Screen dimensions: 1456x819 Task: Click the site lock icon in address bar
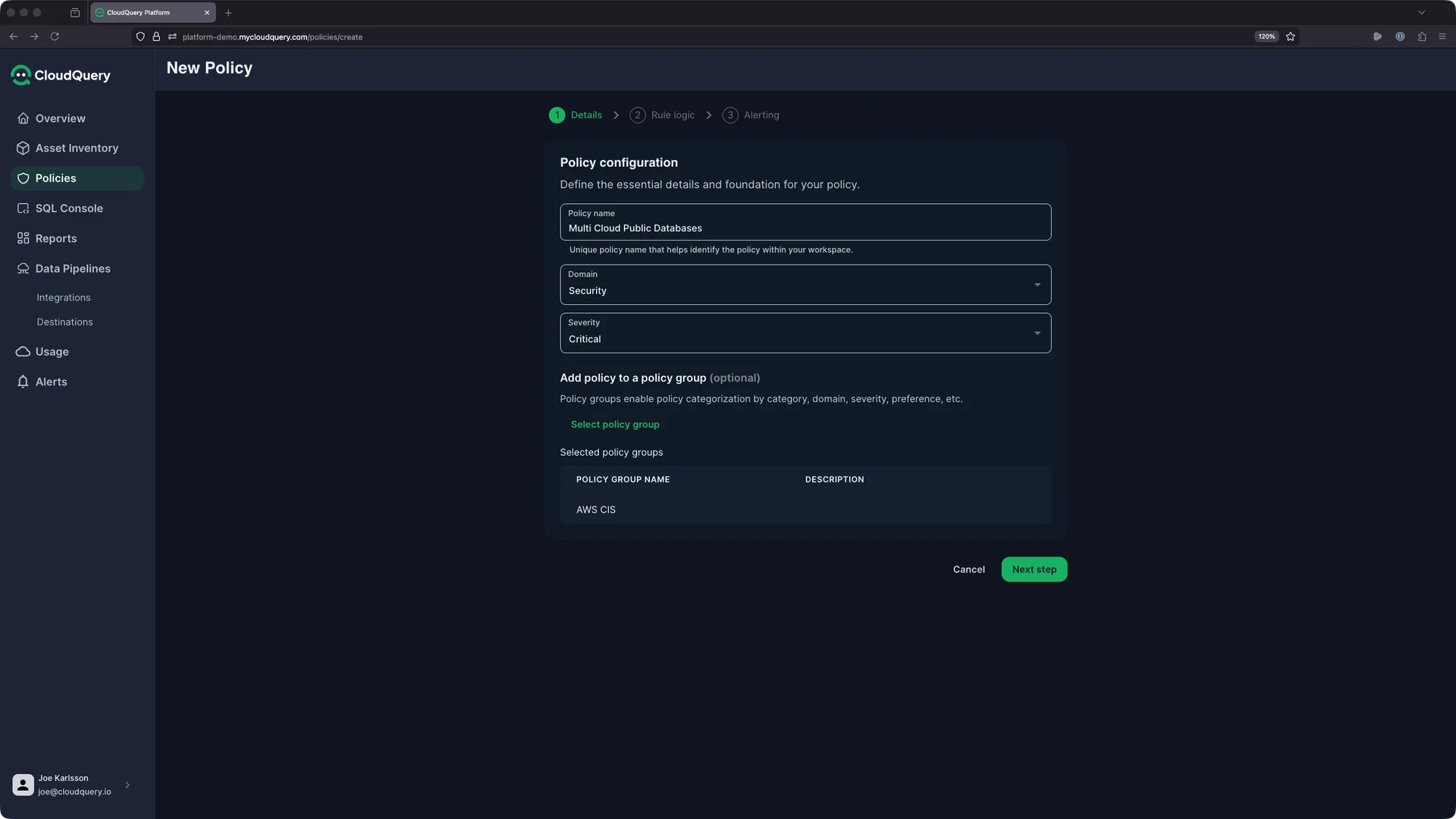[156, 36]
